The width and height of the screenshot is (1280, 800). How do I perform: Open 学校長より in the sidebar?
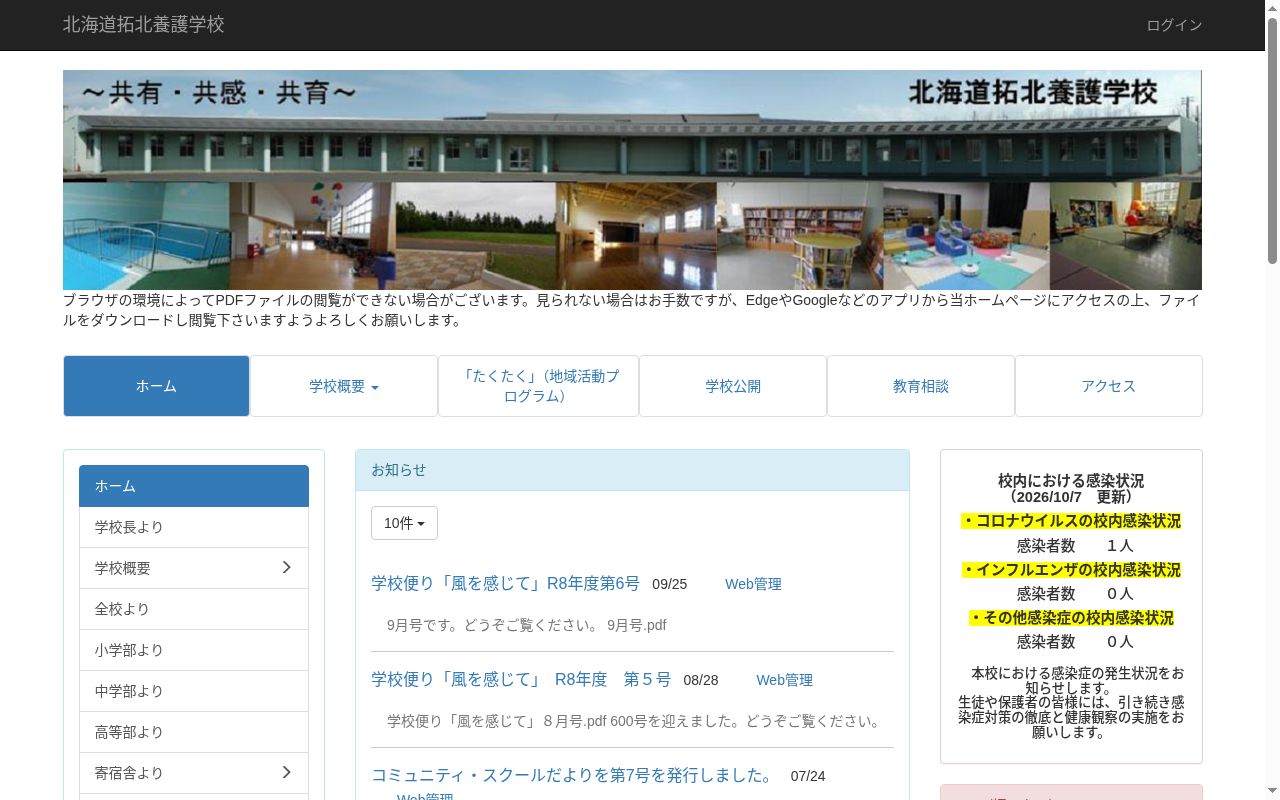[194, 527]
